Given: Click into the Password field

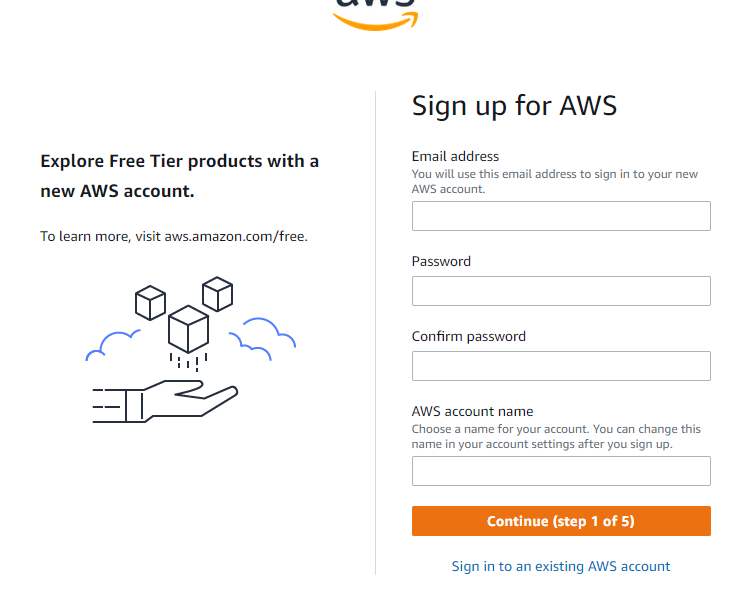Looking at the screenshot, I should click(x=561, y=291).
